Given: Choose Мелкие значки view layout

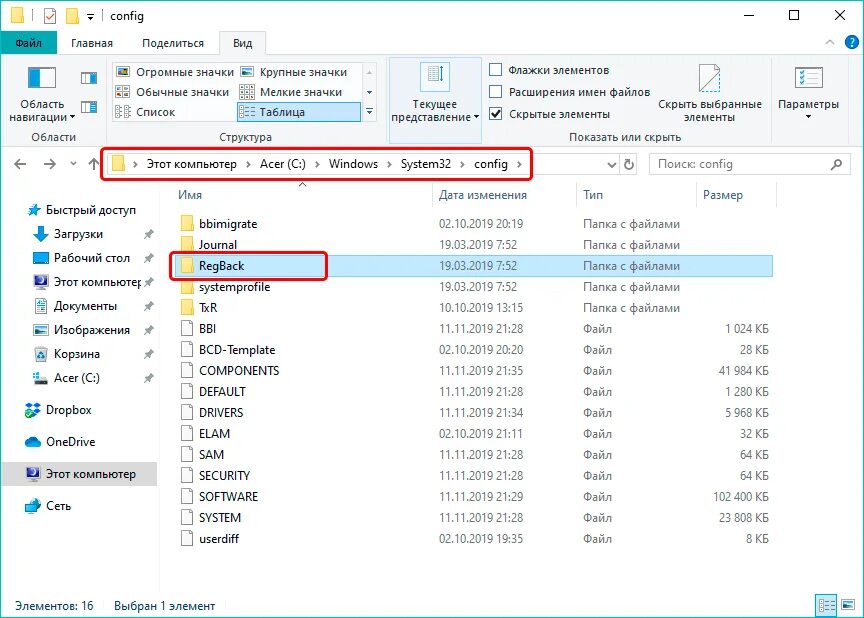Looking at the screenshot, I should coord(291,92).
